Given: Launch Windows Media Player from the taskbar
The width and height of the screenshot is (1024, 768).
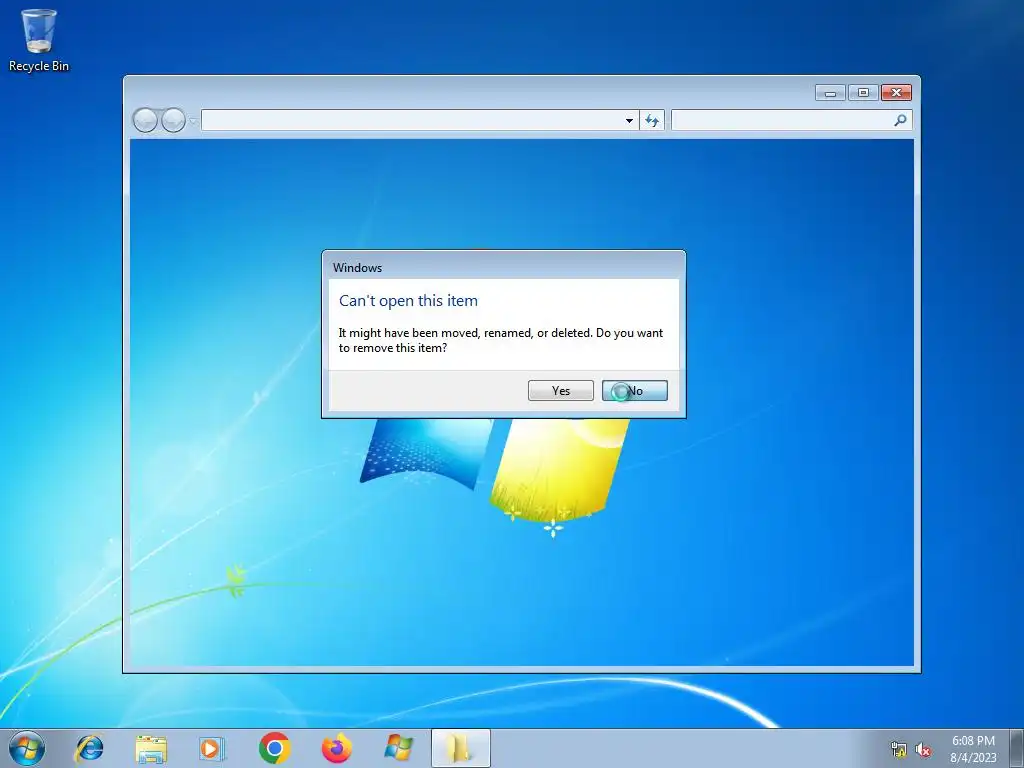Looking at the screenshot, I should [212, 748].
